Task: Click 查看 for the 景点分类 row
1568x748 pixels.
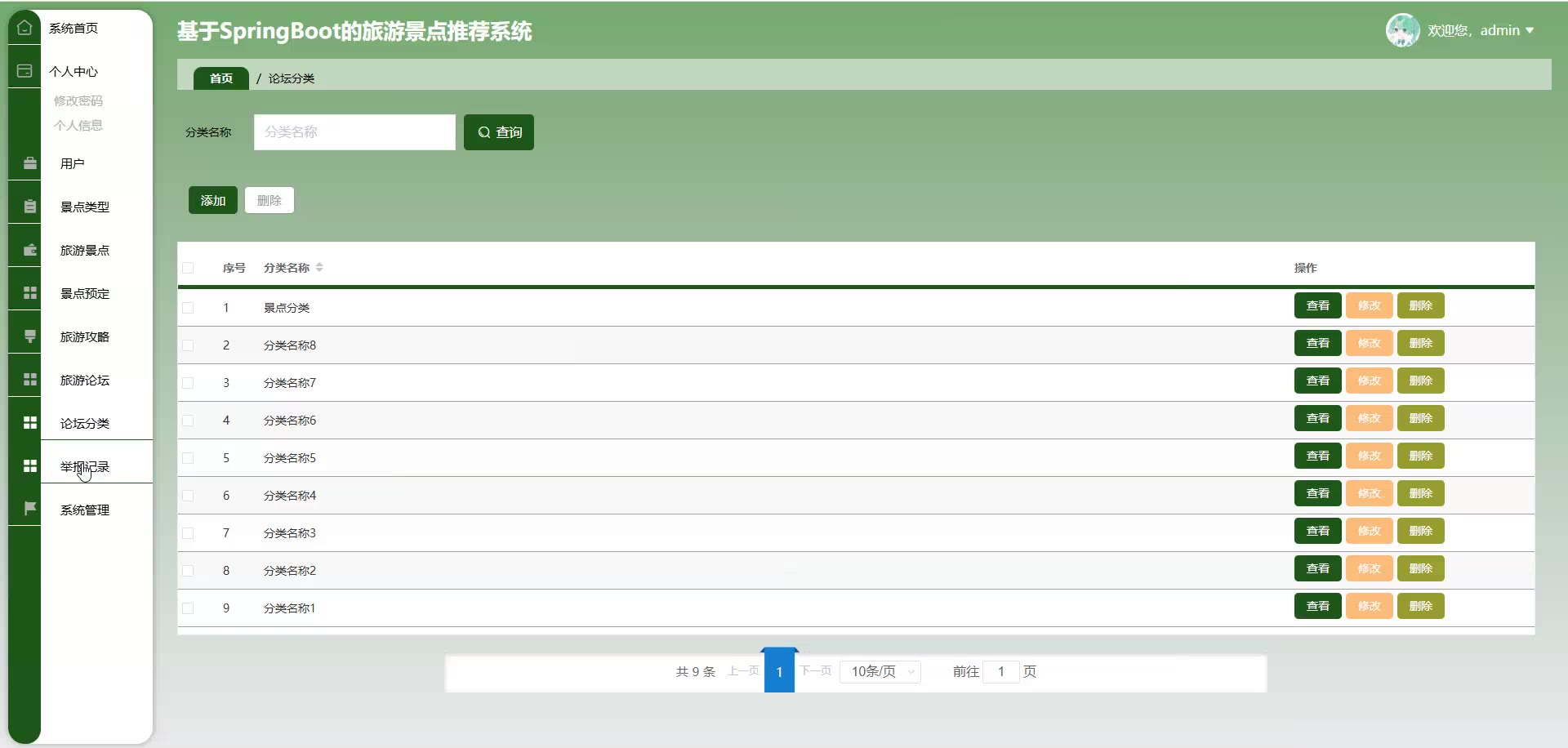Action: tap(1318, 305)
